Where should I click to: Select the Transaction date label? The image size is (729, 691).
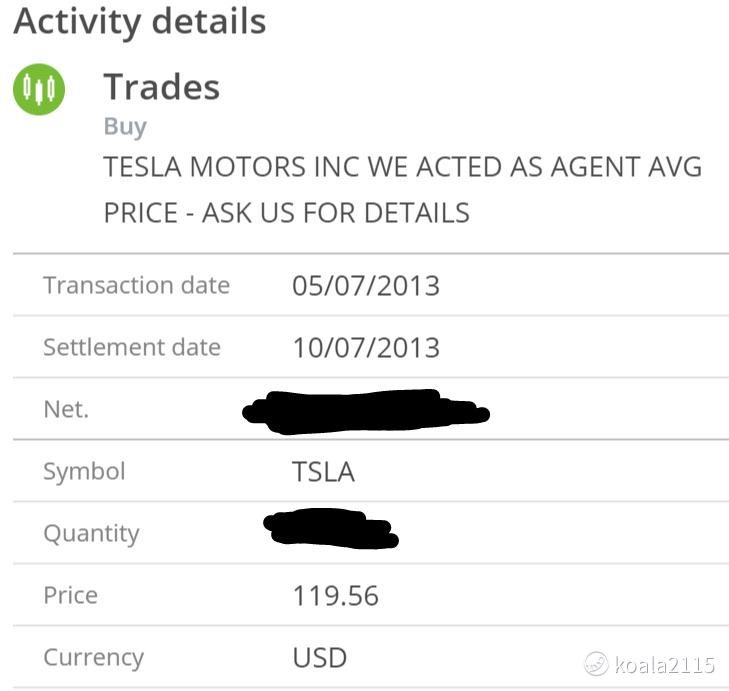pyautogui.click(x=137, y=285)
